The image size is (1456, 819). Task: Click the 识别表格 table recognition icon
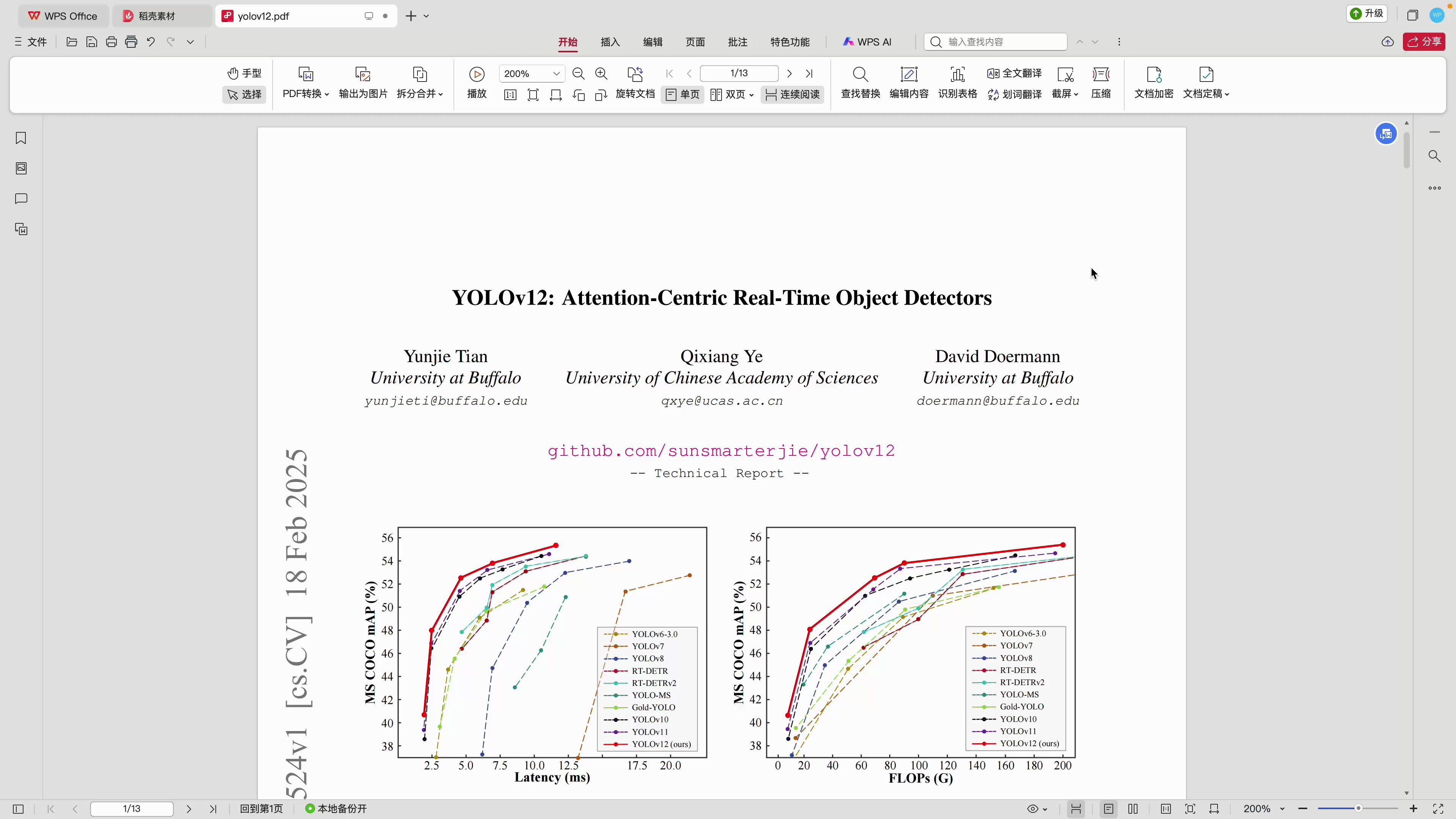tap(957, 74)
